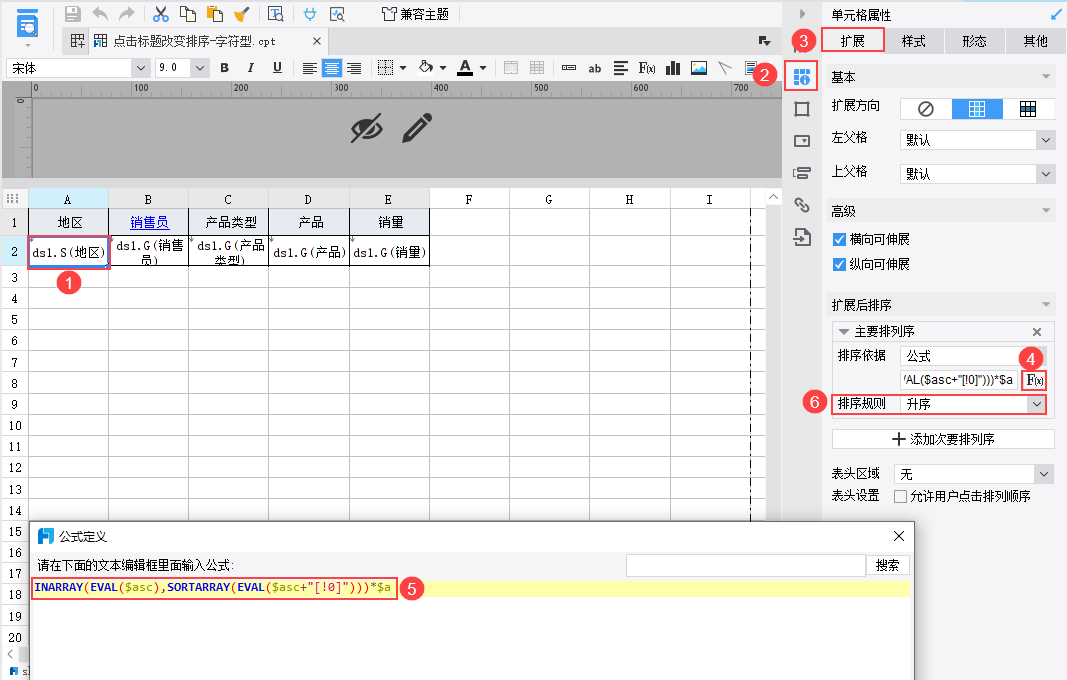This screenshot has height=680, width=1067.
Task: Click the Cut scissors icon
Action: point(161,14)
